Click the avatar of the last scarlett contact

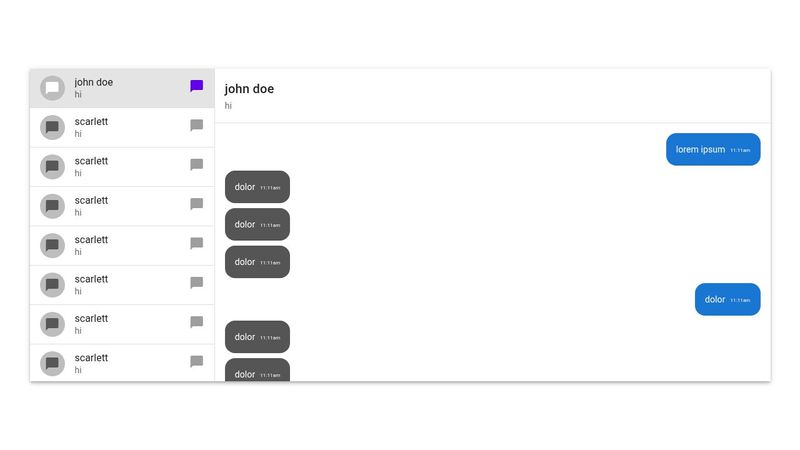(x=53, y=364)
